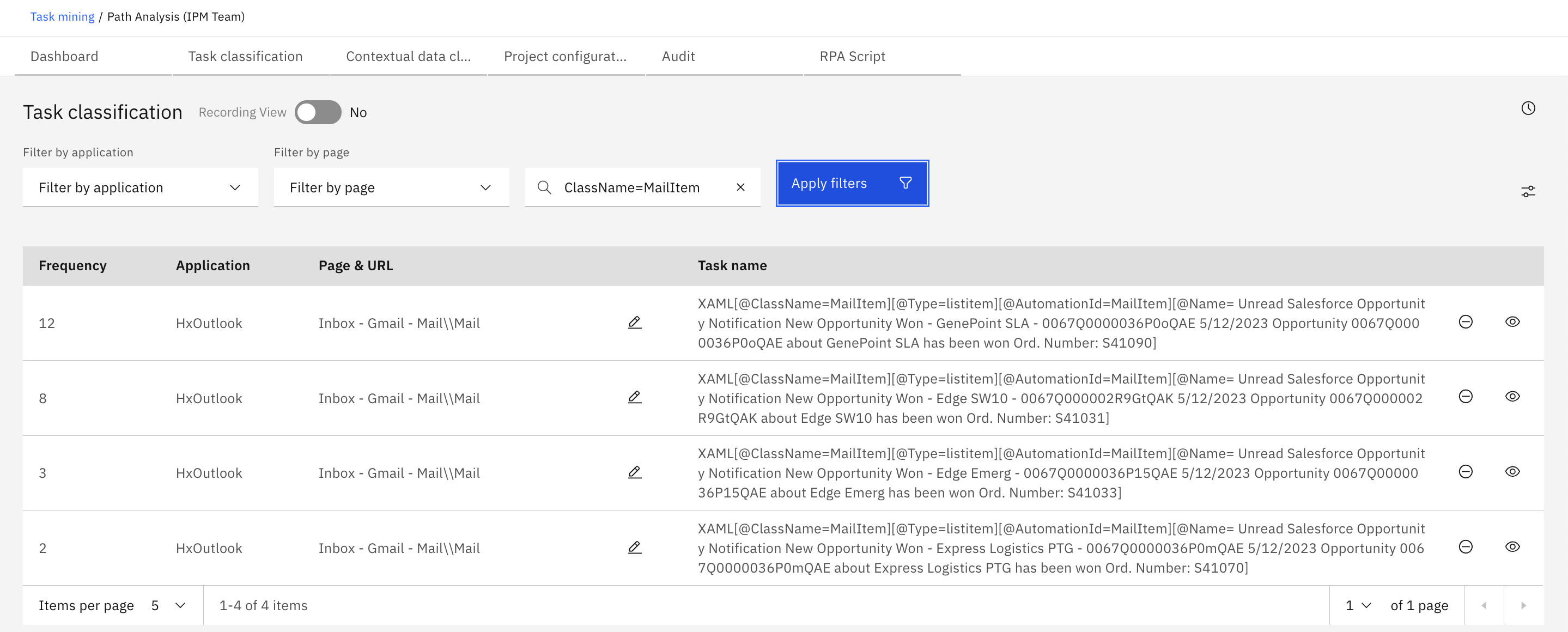Click eye icon on GenePoint SLA row
Viewport: 1568px width, 632px height.
(x=1512, y=322)
